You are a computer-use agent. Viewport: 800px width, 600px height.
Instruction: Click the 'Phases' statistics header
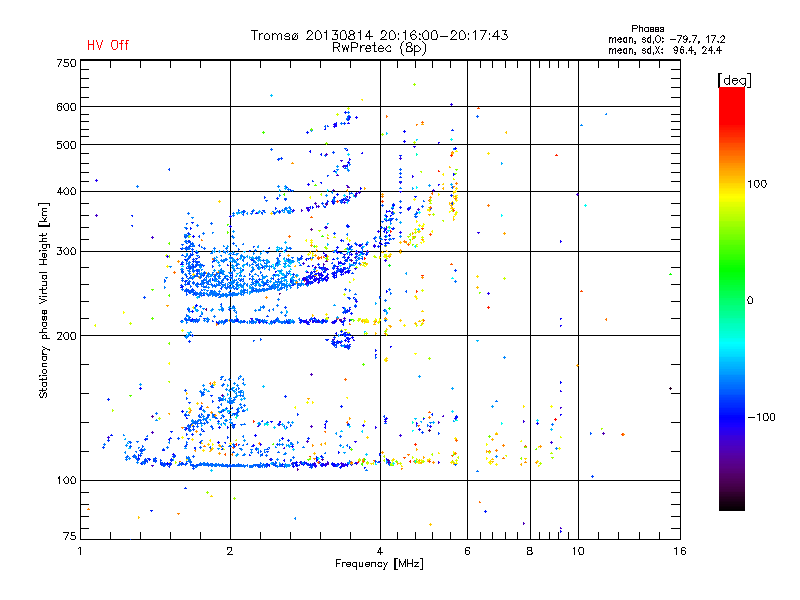(x=647, y=29)
